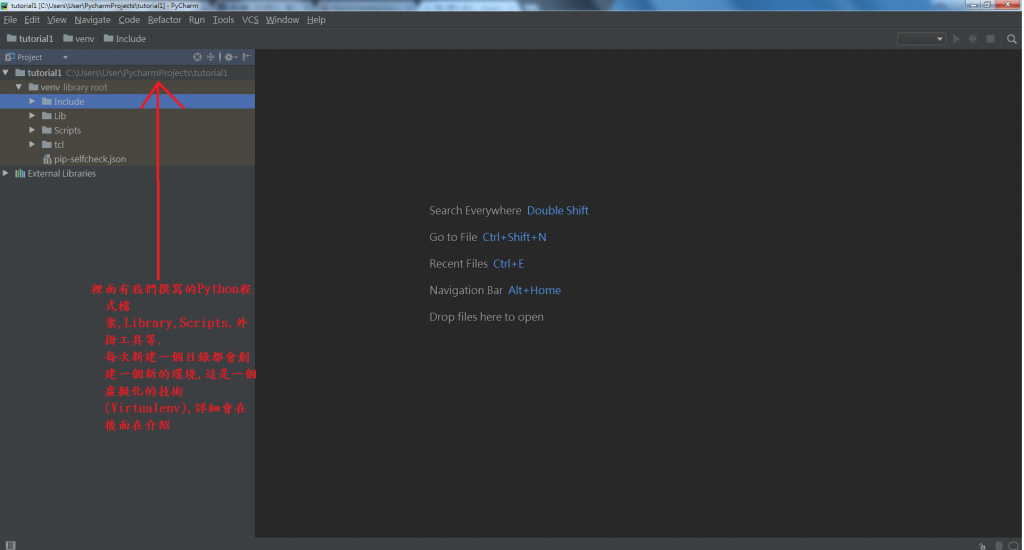Hide the Project tool window
This screenshot has width=1024, height=550.
click(x=247, y=57)
